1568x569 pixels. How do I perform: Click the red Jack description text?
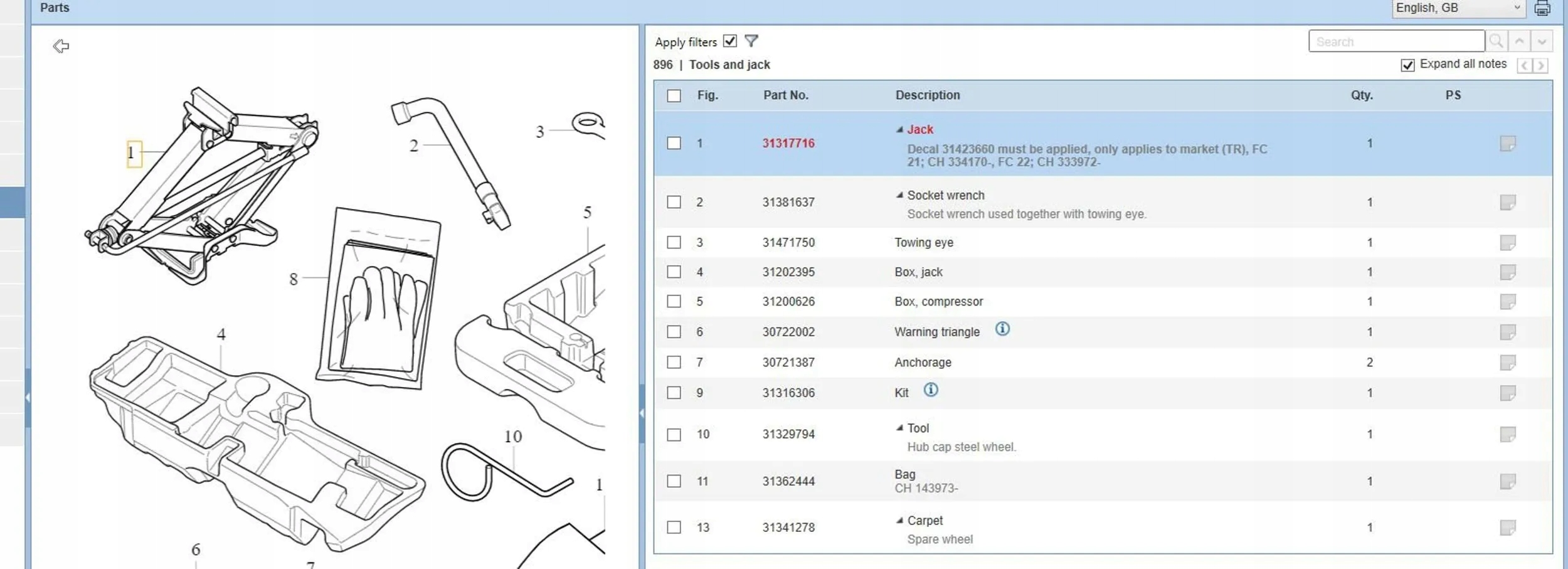[x=920, y=129]
